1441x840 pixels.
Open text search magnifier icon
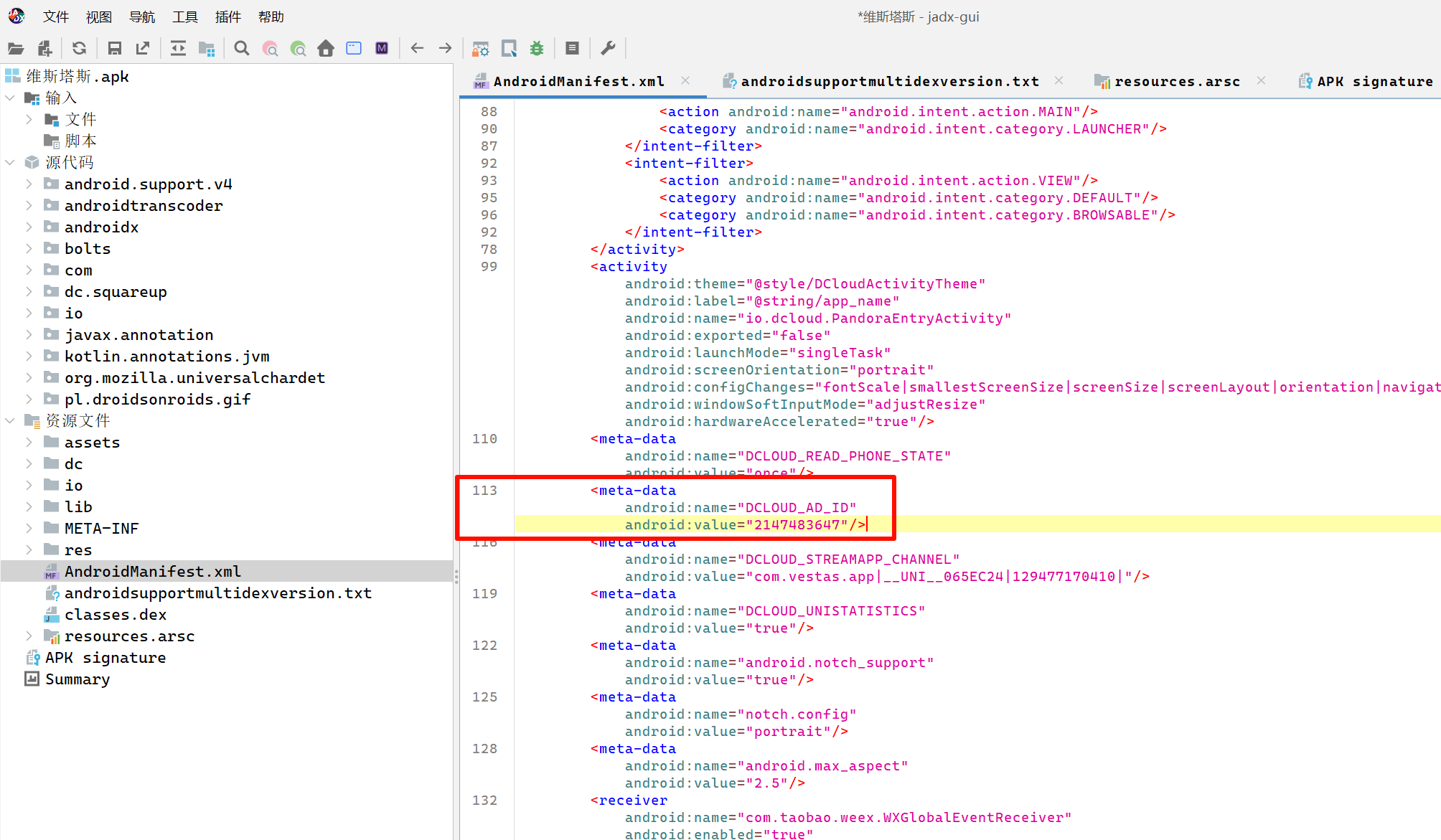click(x=242, y=48)
